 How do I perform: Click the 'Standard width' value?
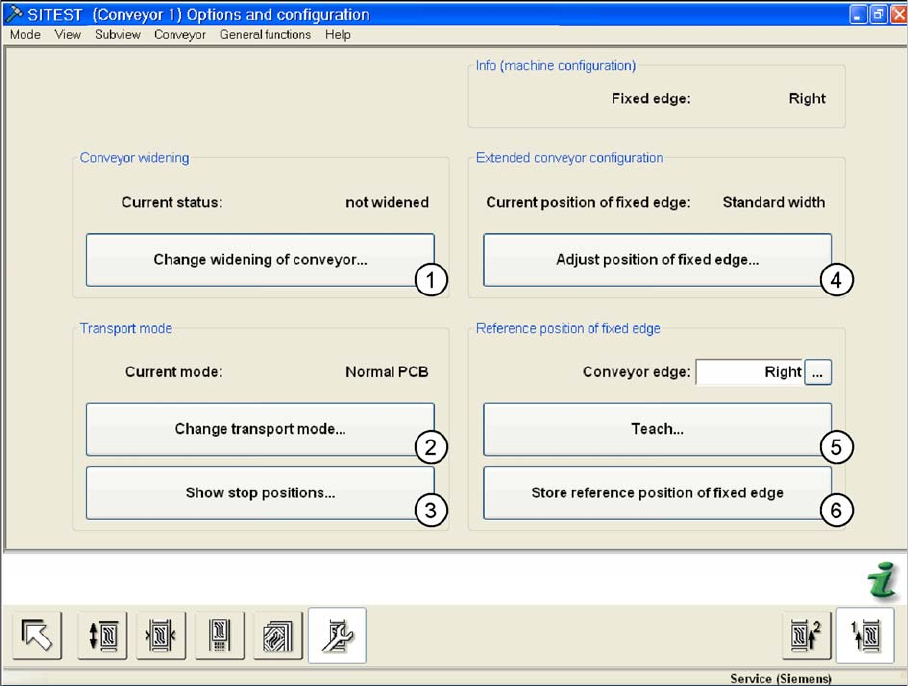(774, 203)
